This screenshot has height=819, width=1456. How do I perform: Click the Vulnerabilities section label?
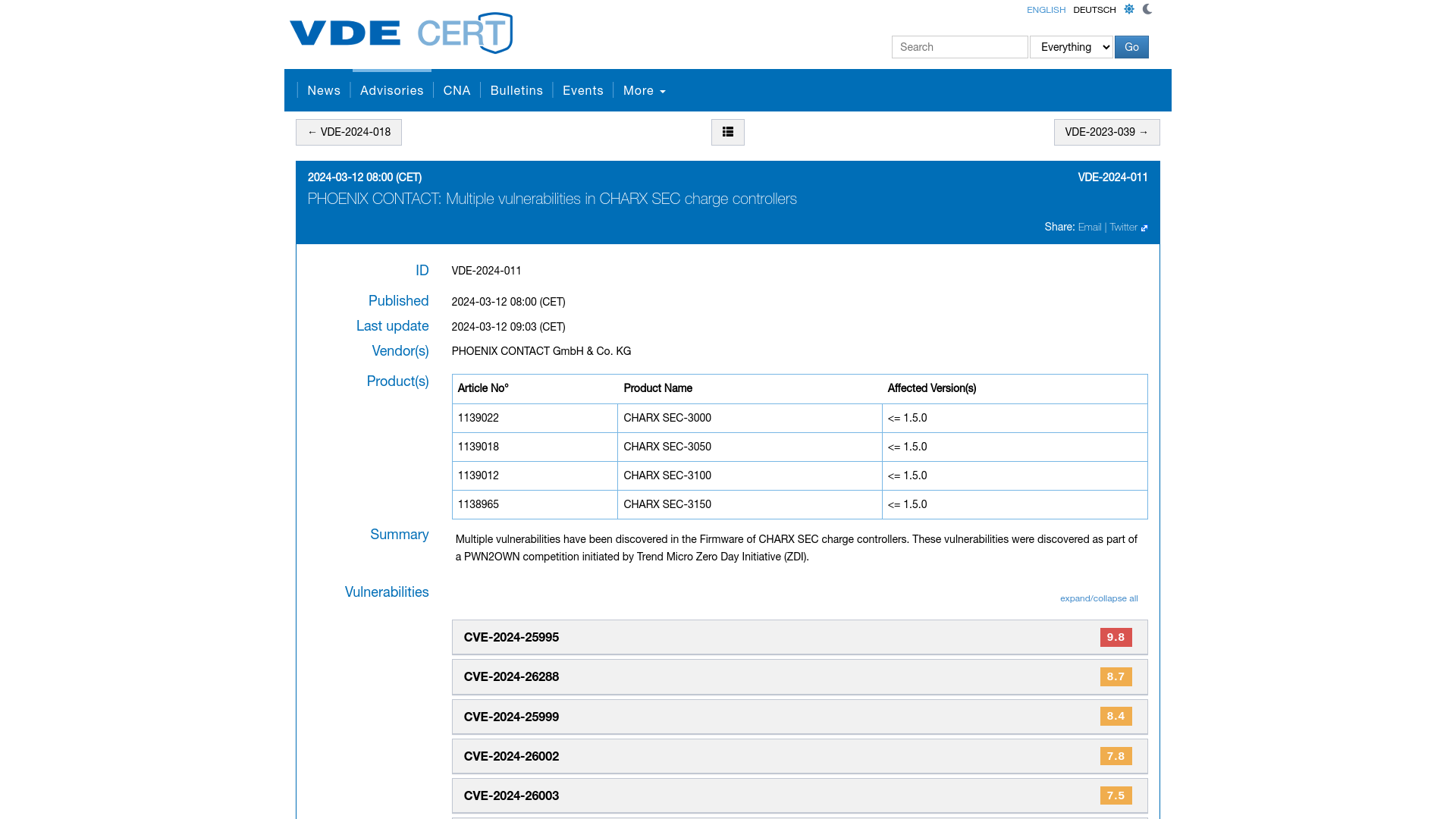coord(387,592)
